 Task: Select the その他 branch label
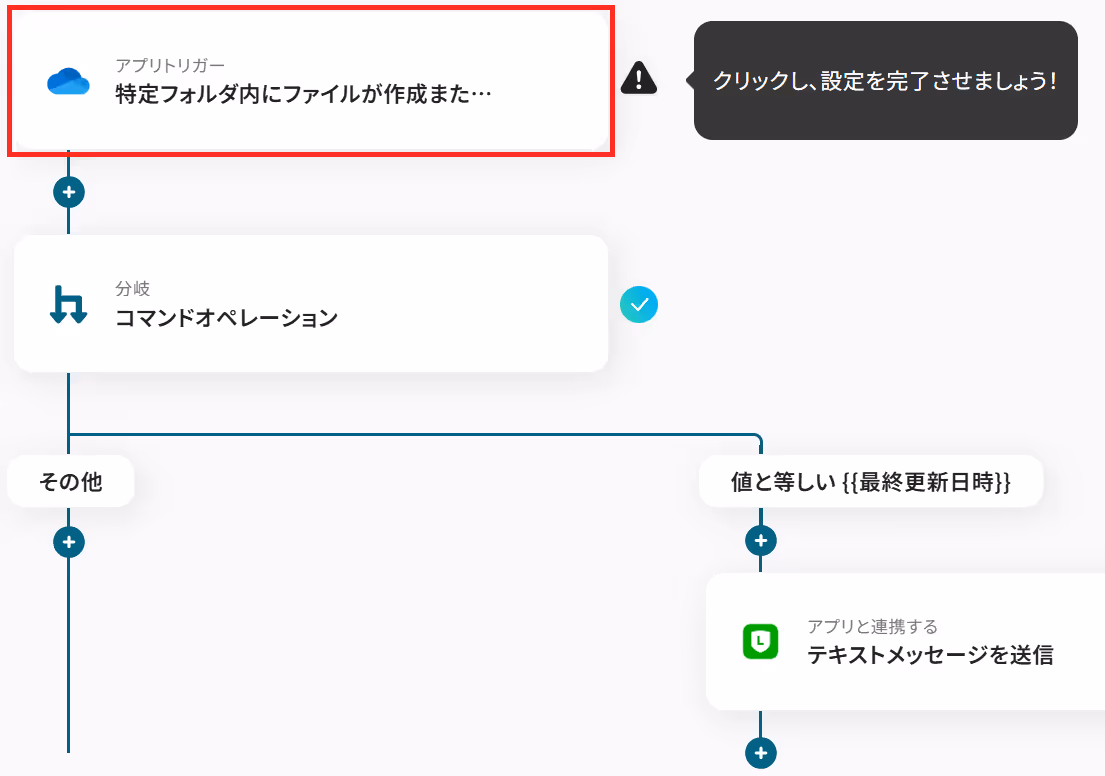click(70, 481)
